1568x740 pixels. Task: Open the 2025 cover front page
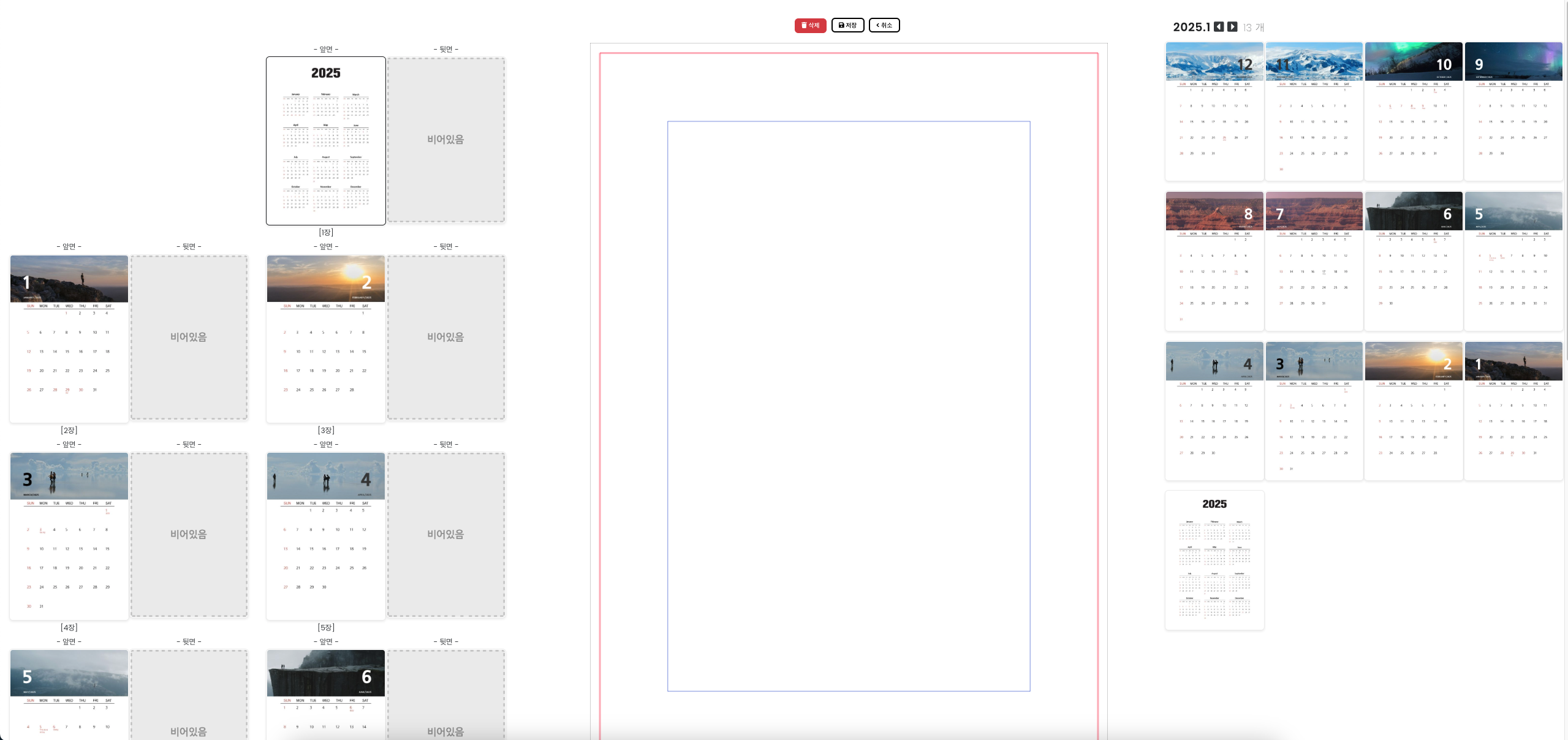tap(325, 141)
